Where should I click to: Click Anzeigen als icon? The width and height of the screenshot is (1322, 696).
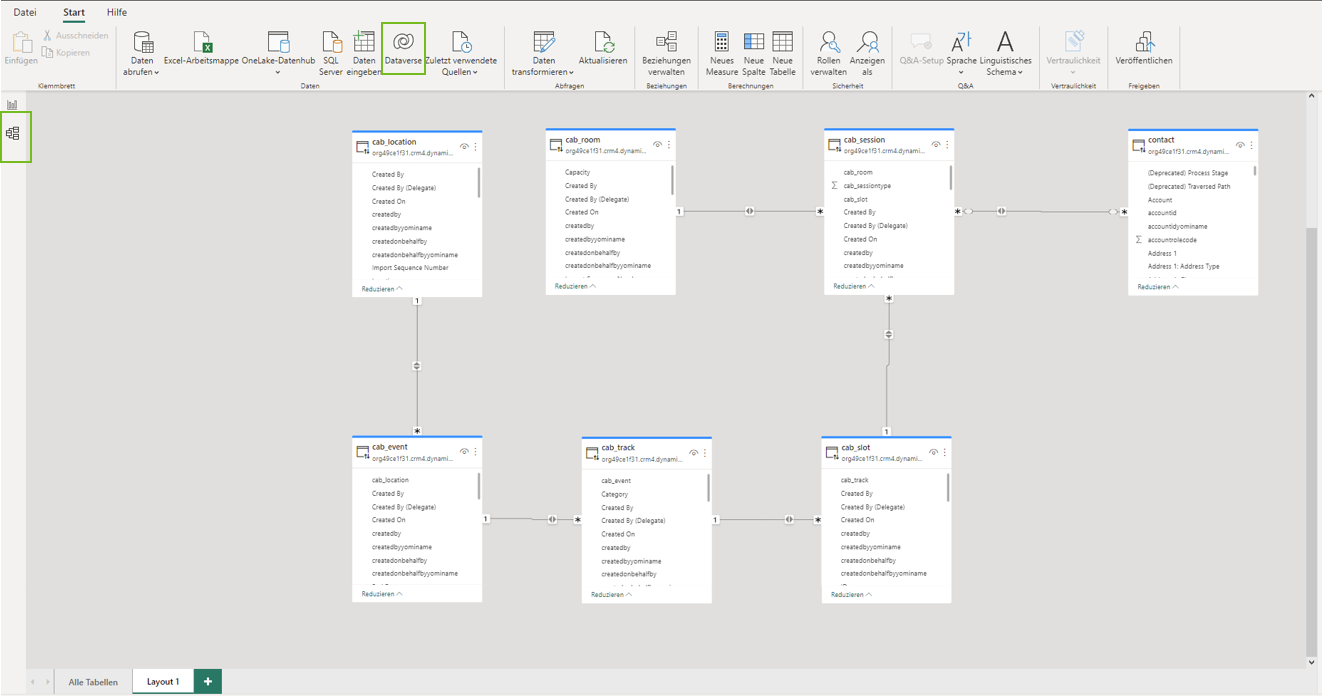tap(867, 41)
